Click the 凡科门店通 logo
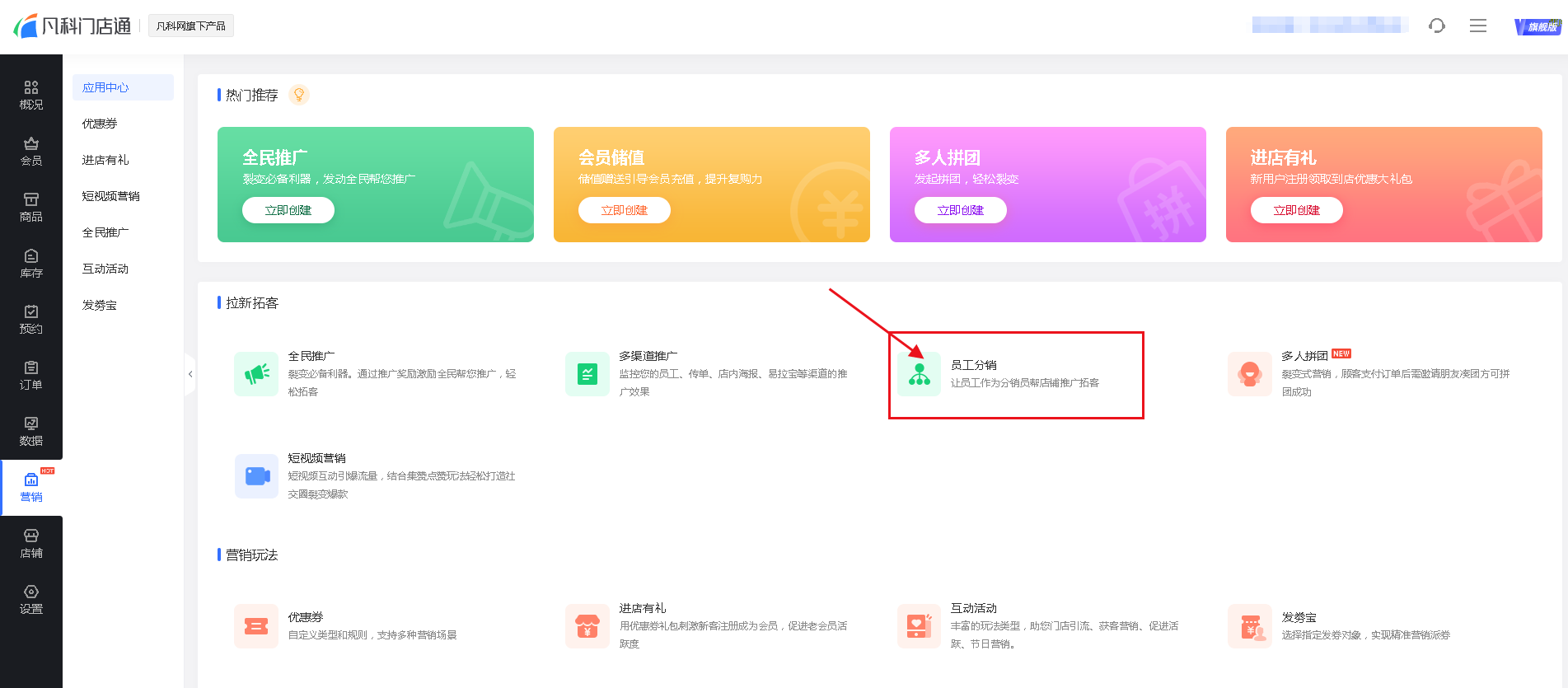 [x=73, y=26]
